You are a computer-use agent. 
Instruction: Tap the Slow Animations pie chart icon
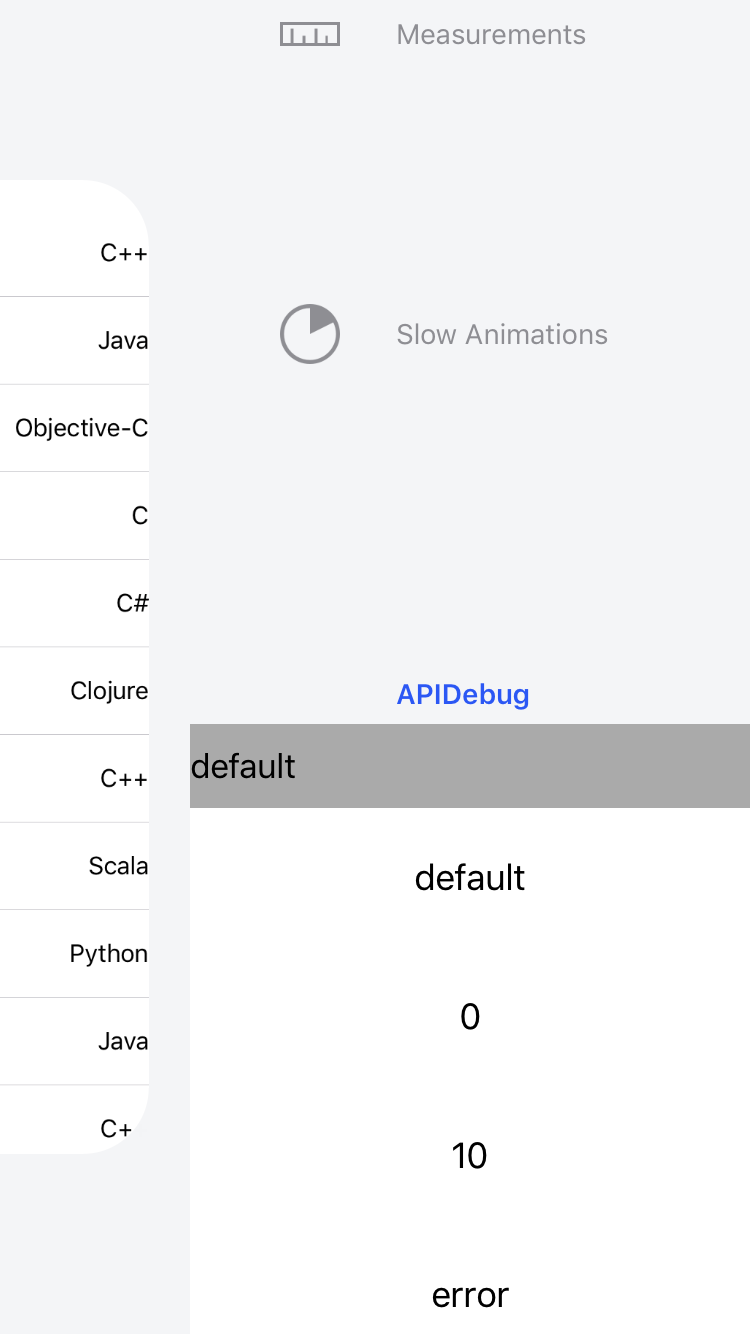tap(309, 334)
